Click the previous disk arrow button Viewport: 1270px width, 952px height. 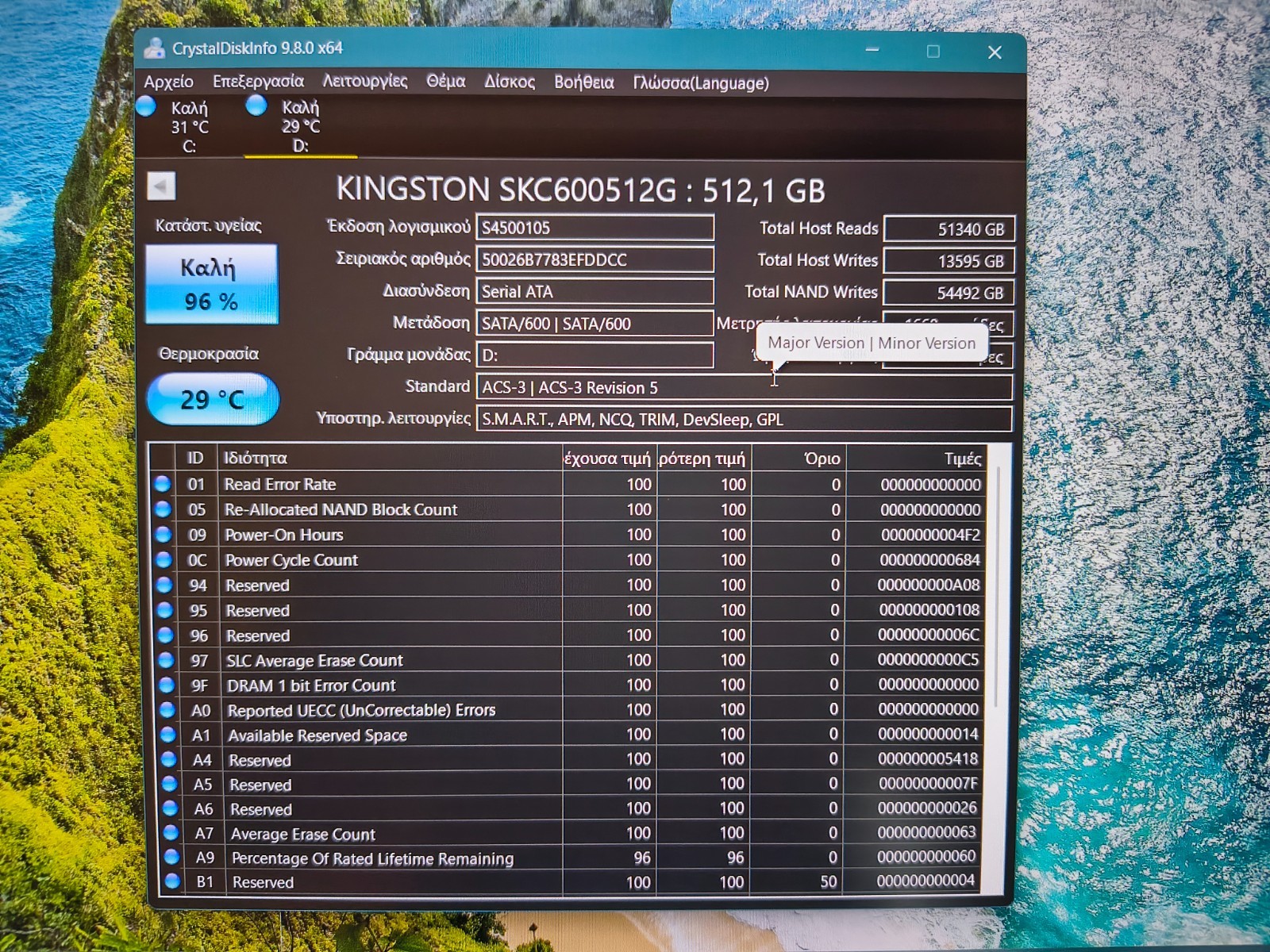click(x=161, y=187)
